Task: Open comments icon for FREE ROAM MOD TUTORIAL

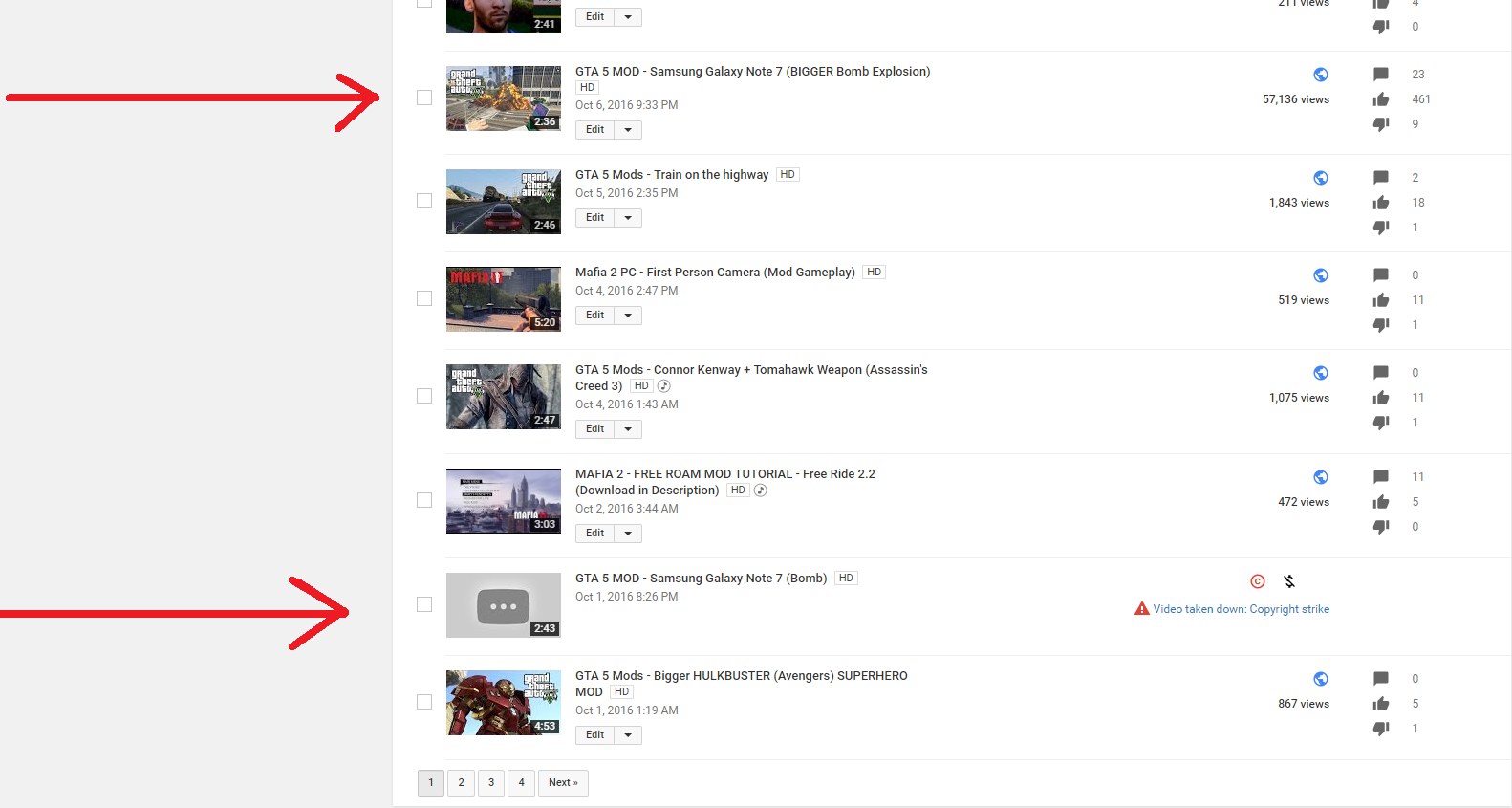Action: 1381,477
